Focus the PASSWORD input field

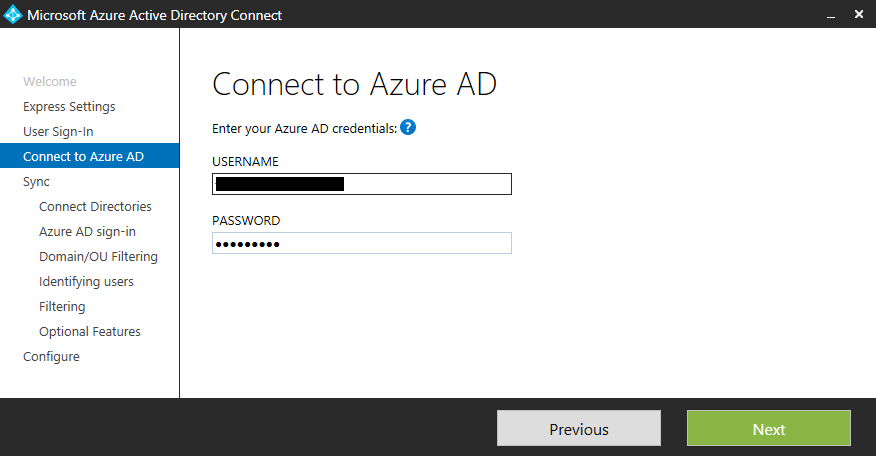pos(361,243)
